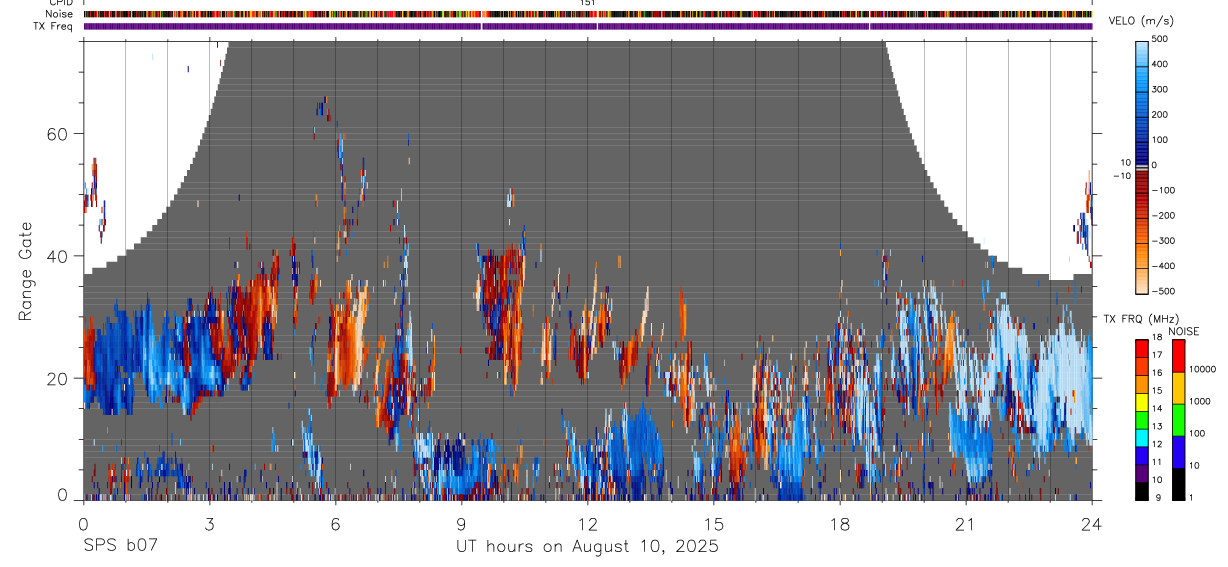Screen dimensions: 1228x567
Task: Click the "18" hour tick on the time axis
Action: point(840,524)
